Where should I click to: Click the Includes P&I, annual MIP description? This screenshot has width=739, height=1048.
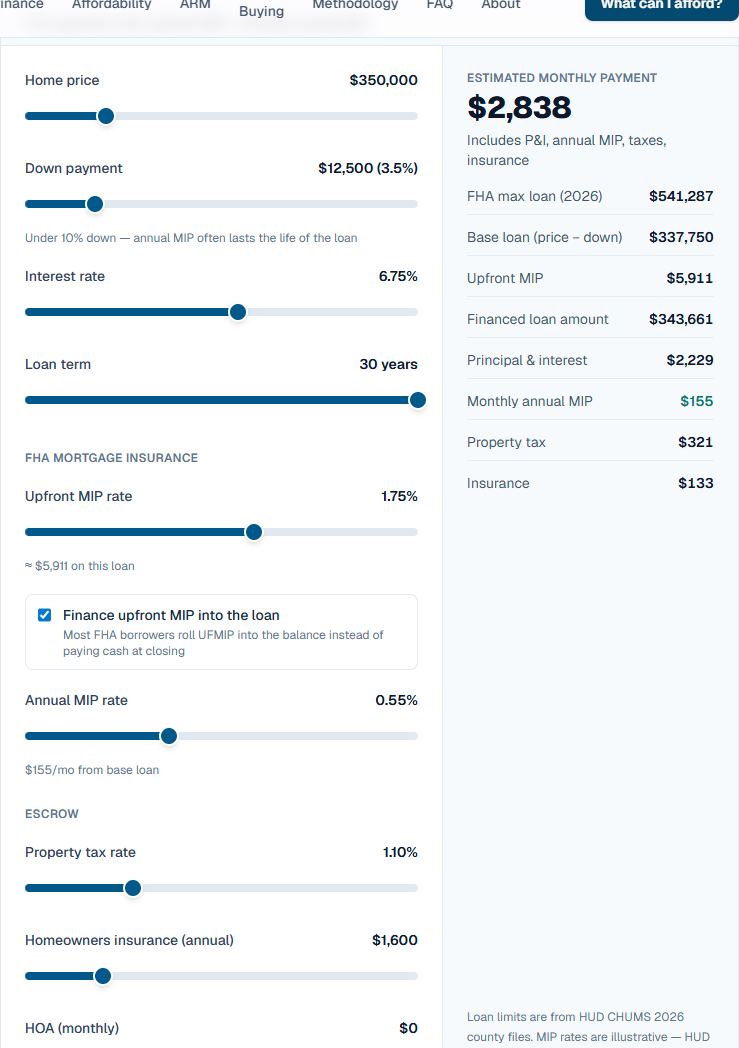point(567,150)
